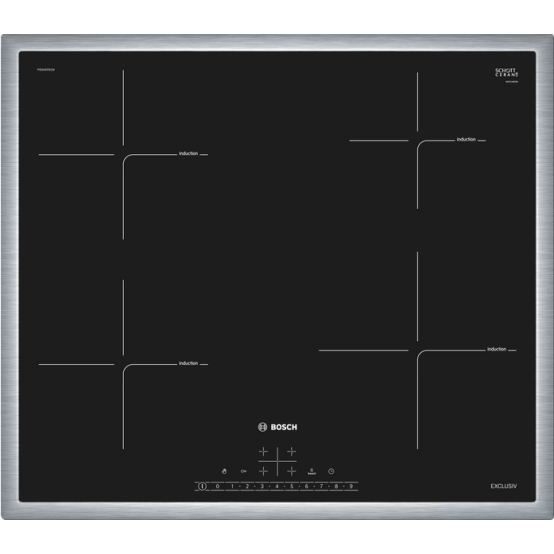The width and height of the screenshot is (554, 554).
Task: Click the Bosch logo
Action: (278, 427)
